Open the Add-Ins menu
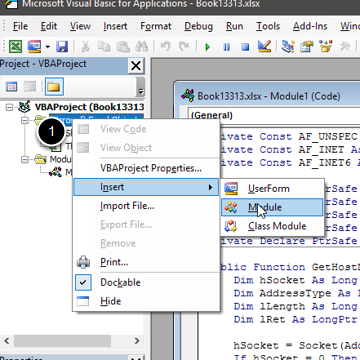360x360 pixels. 310,26
